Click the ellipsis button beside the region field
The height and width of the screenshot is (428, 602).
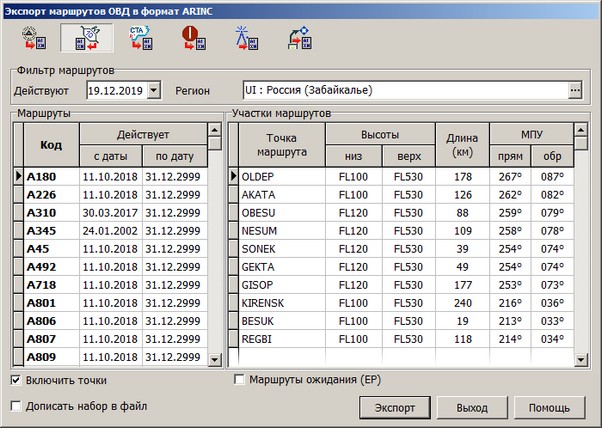pos(575,90)
